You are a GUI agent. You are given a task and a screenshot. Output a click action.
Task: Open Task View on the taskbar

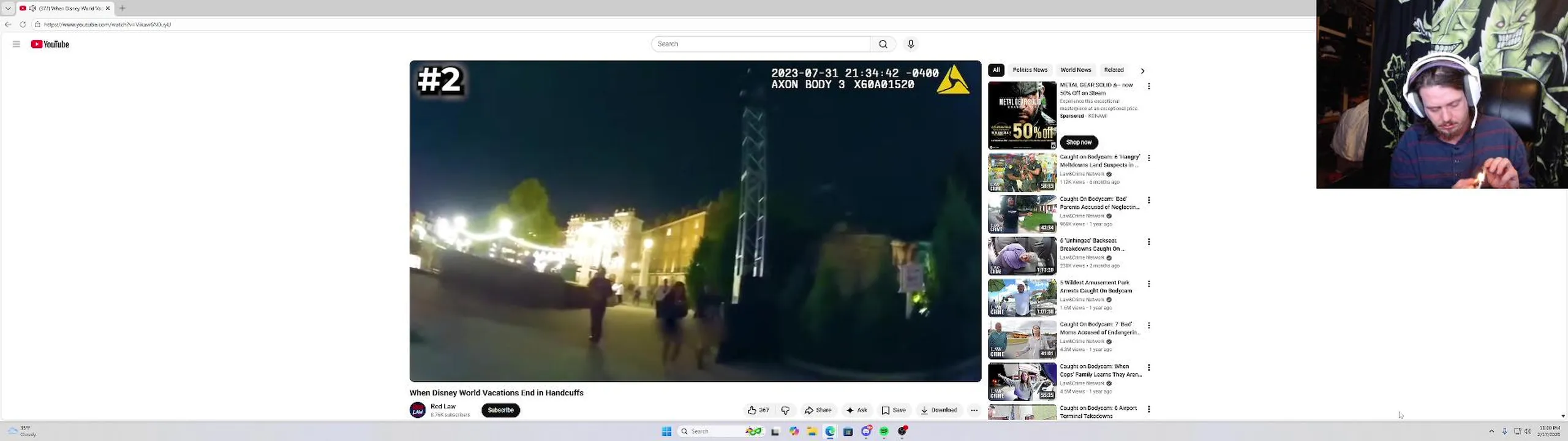click(775, 431)
